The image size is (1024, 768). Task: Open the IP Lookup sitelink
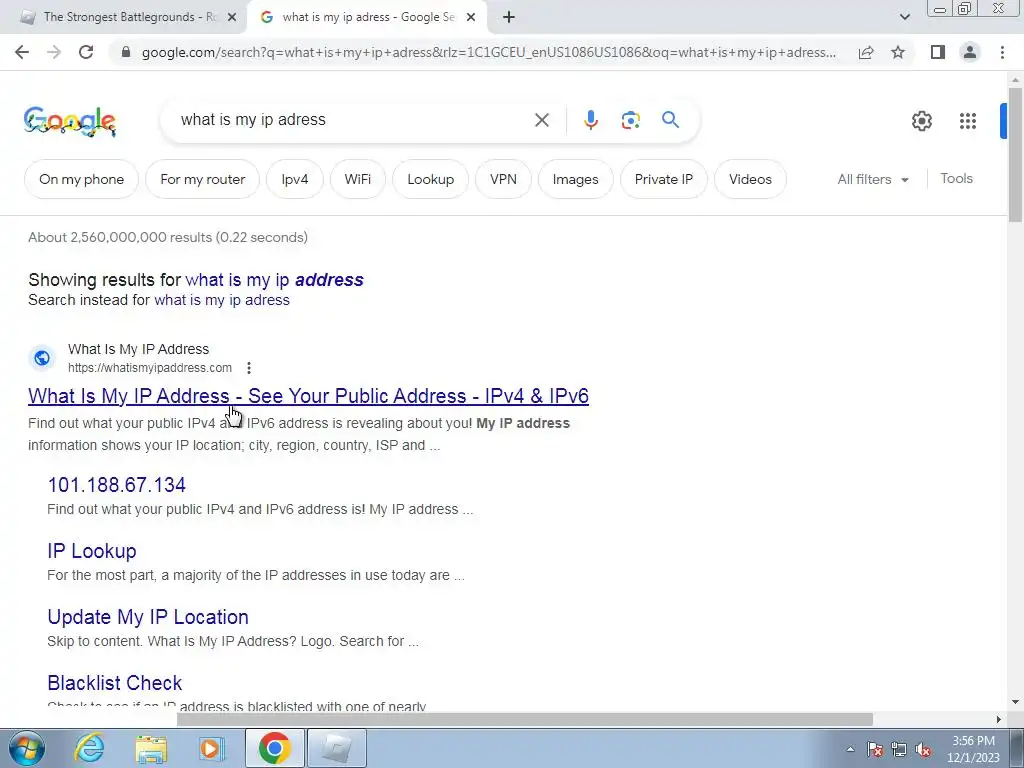point(91,551)
